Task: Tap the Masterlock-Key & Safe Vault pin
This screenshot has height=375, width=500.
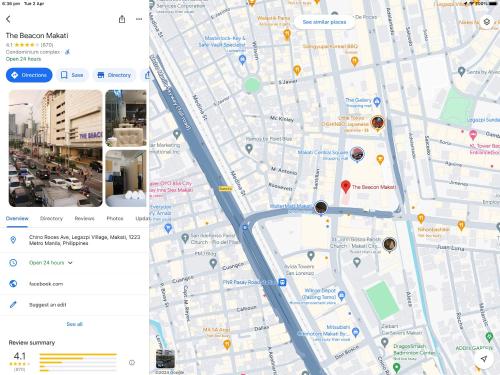Action: click(242, 60)
